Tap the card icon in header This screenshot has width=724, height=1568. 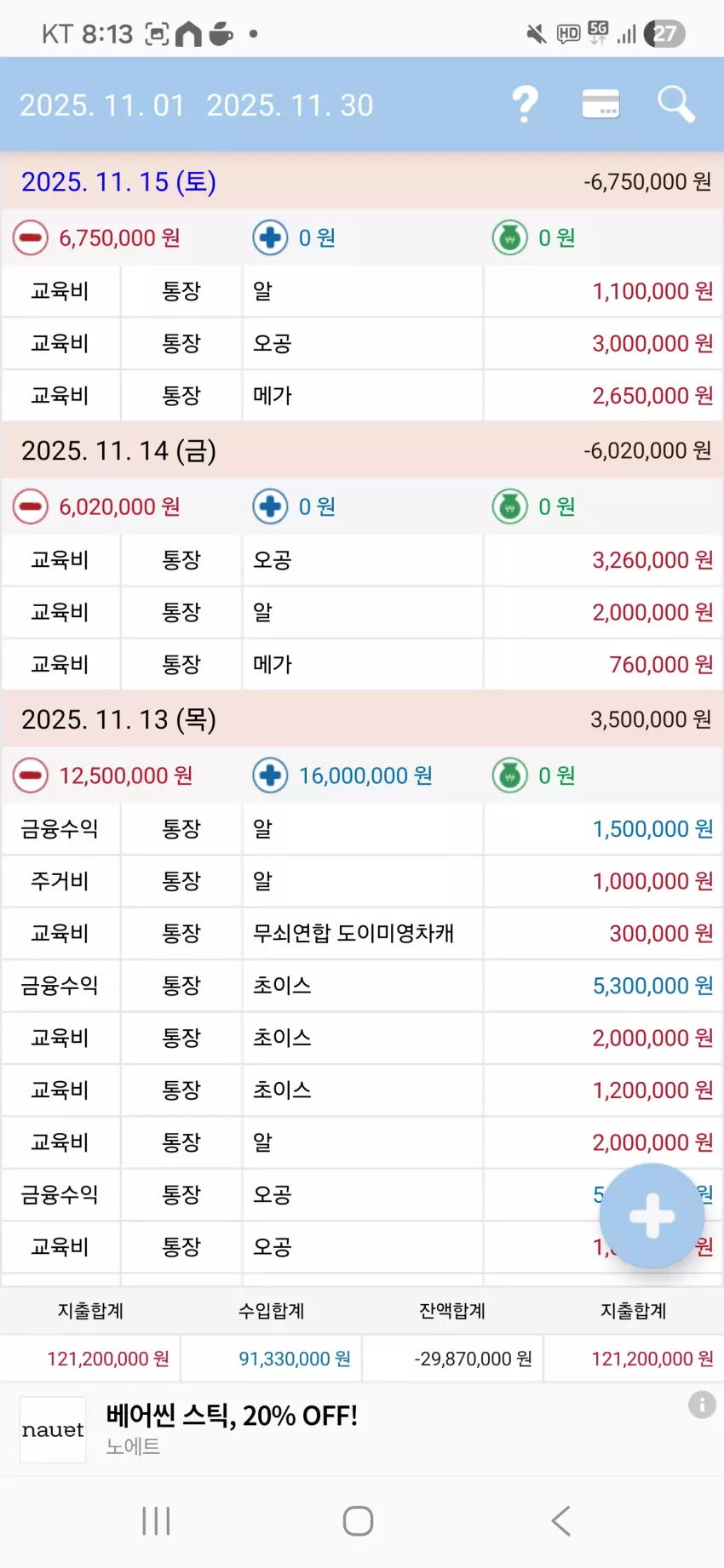click(x=600, y=105)
